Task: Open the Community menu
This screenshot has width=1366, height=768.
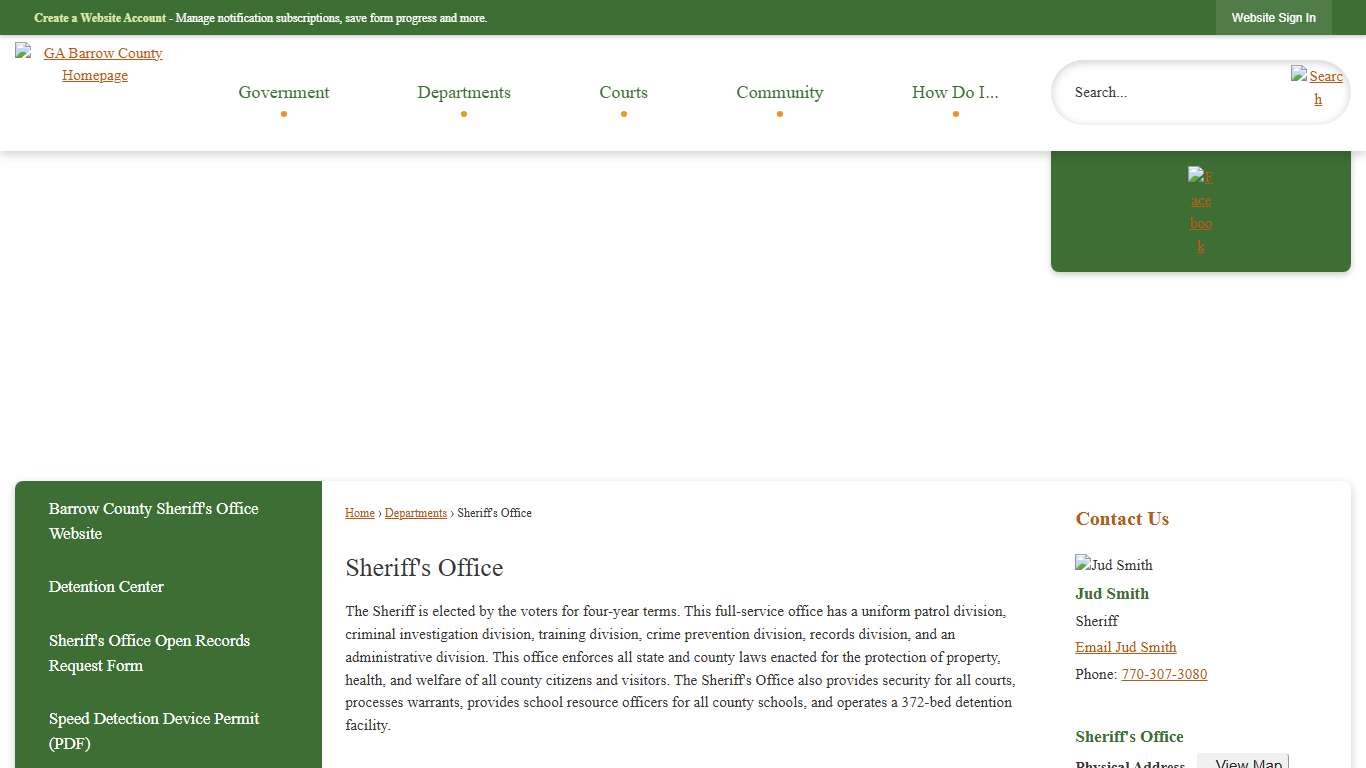Action: click(x=779, y=92)
